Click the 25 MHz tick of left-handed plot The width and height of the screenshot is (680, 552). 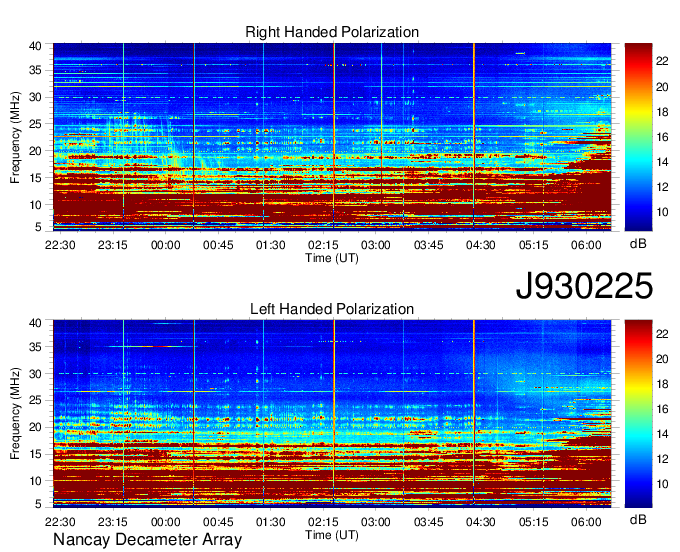35,401
